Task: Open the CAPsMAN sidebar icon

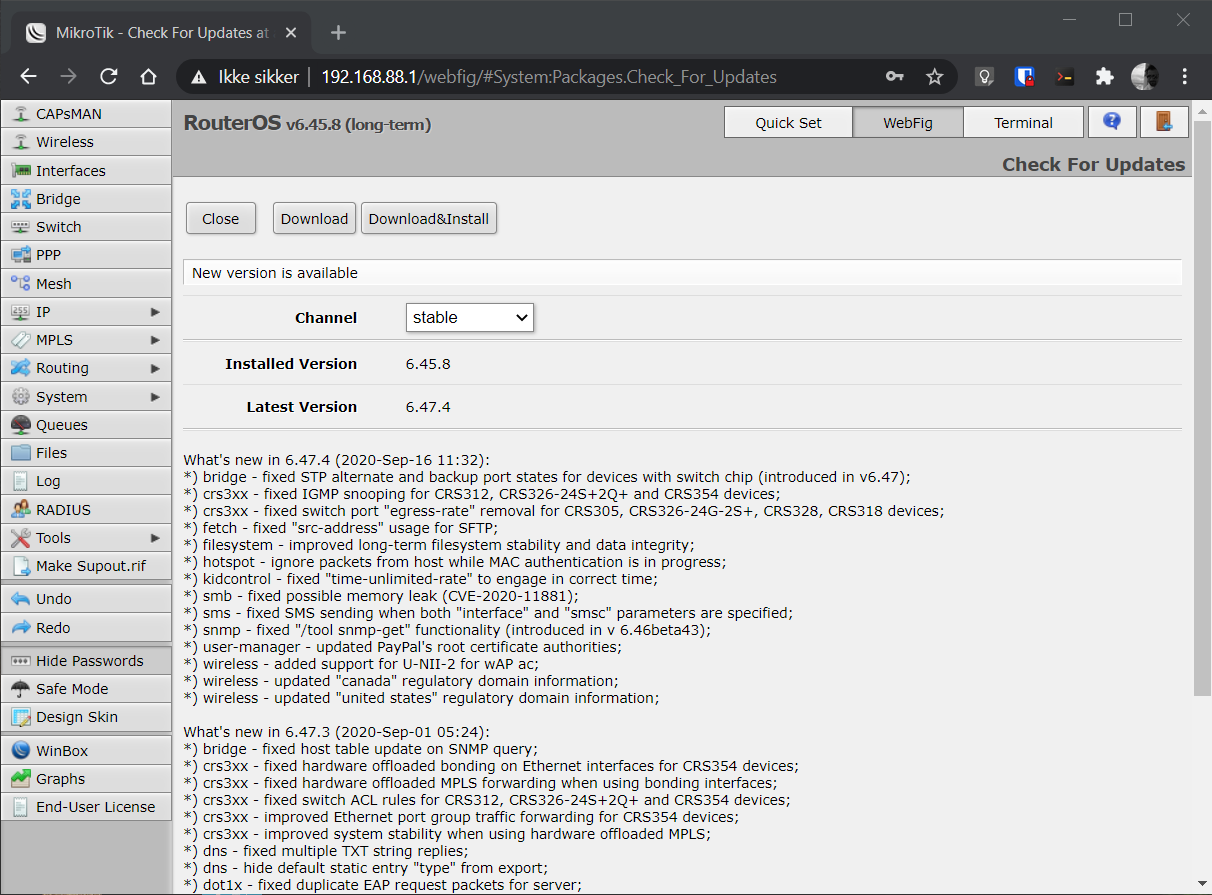Action: pyautogui.click(x=20, y=114)
